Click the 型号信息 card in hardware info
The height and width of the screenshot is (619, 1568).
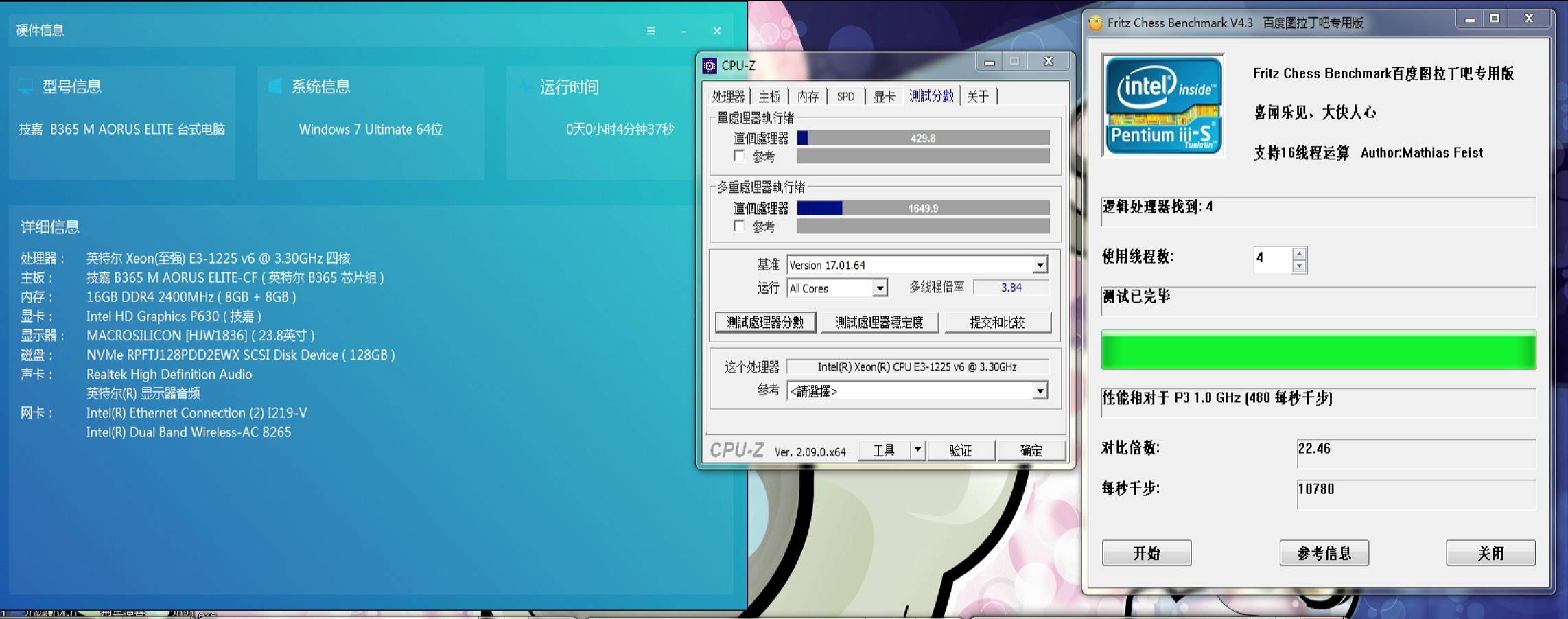pyautogui.click(x=122, y=123)
